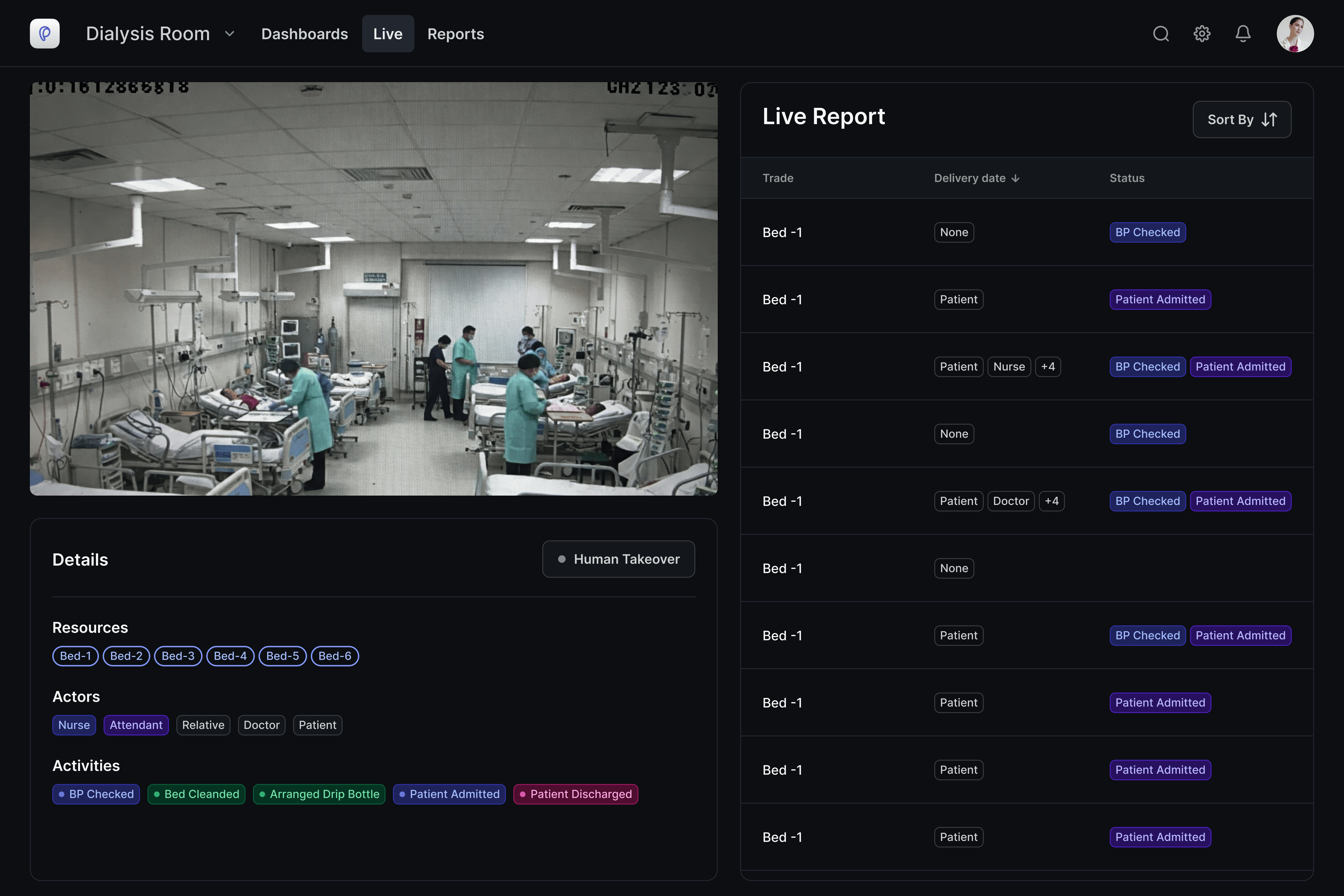Click None chip in first table row

coord(954,233)
